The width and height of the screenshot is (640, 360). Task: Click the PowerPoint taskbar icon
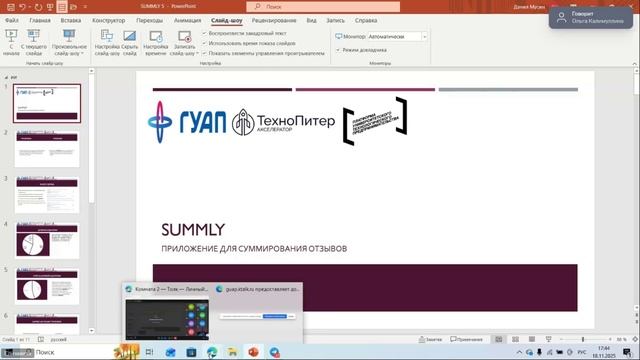click(x=253, y=352)
